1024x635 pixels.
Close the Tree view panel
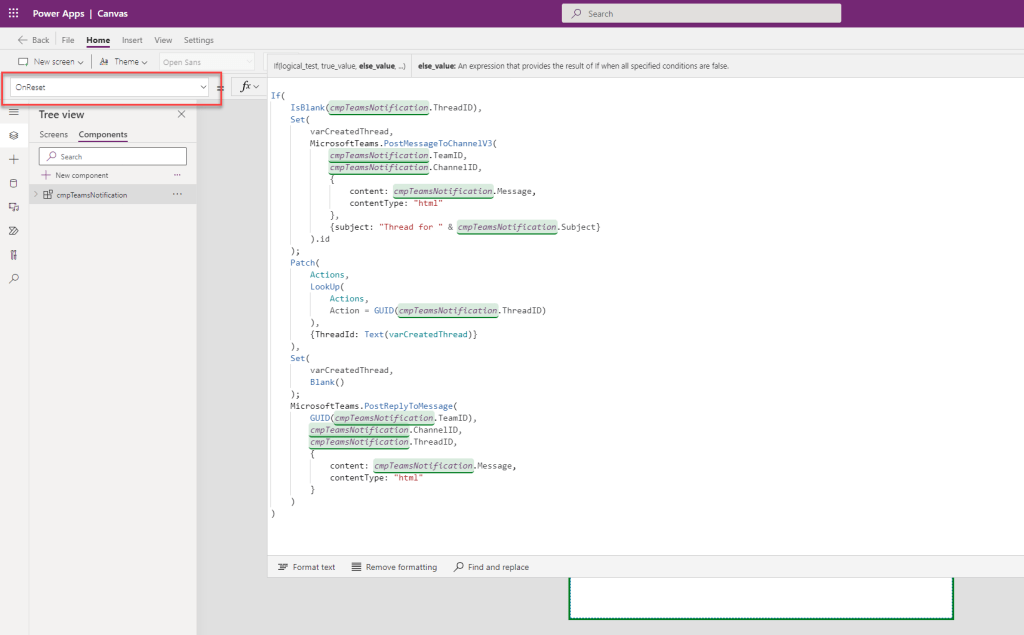click(181, 114)
